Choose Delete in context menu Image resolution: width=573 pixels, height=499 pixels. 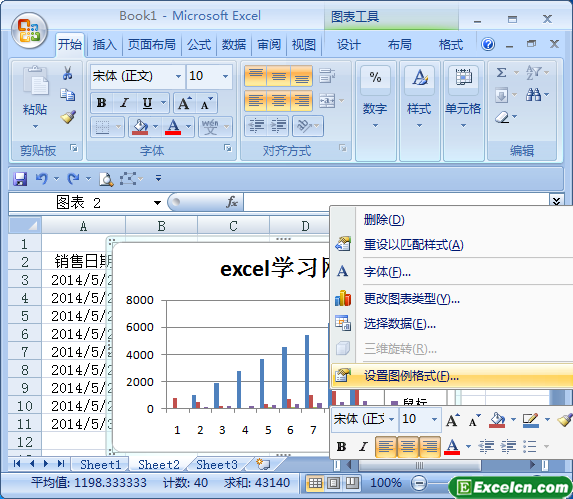(452, 220)
